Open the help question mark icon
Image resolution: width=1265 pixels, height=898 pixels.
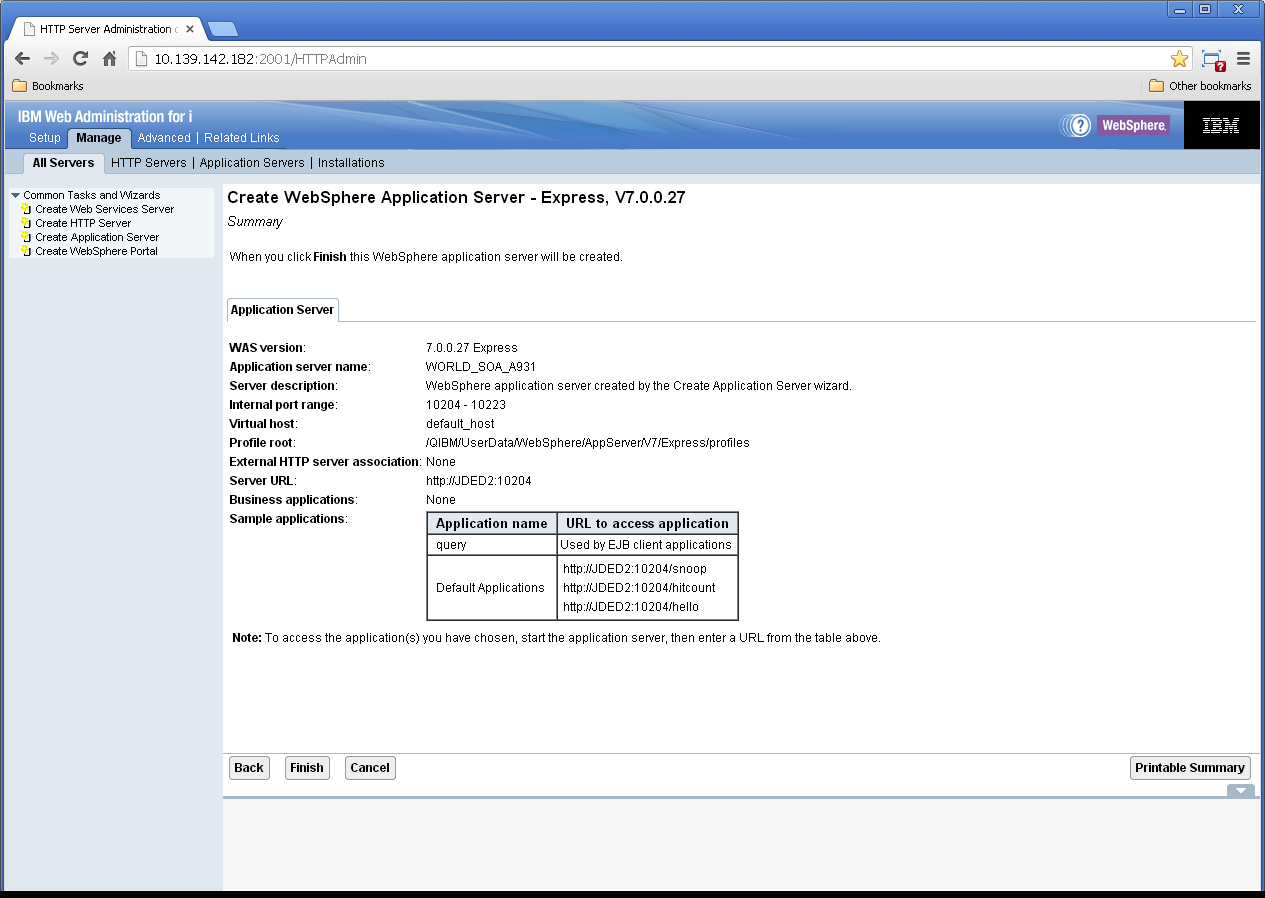[1079, 125]
